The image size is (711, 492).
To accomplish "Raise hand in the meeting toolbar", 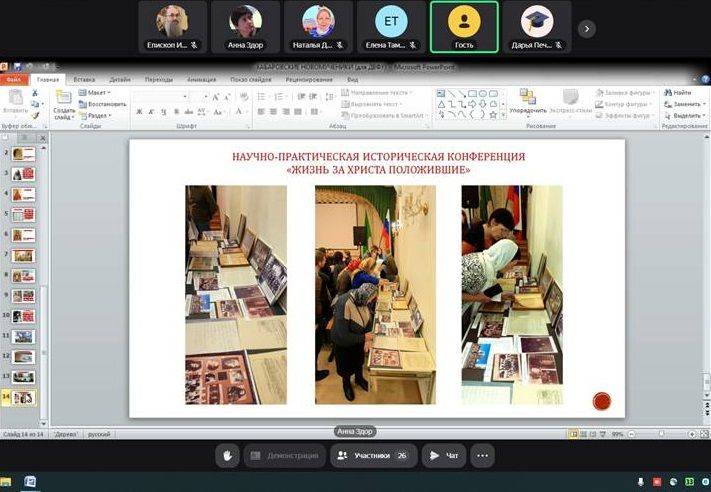I will (227, 455).
